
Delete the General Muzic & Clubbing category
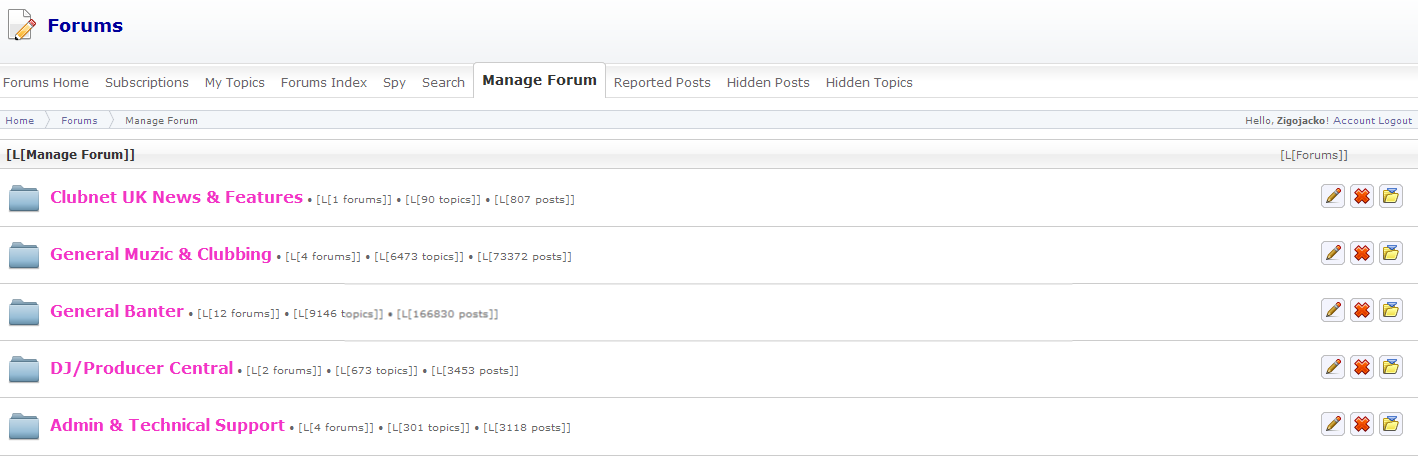coord(1361,253)
